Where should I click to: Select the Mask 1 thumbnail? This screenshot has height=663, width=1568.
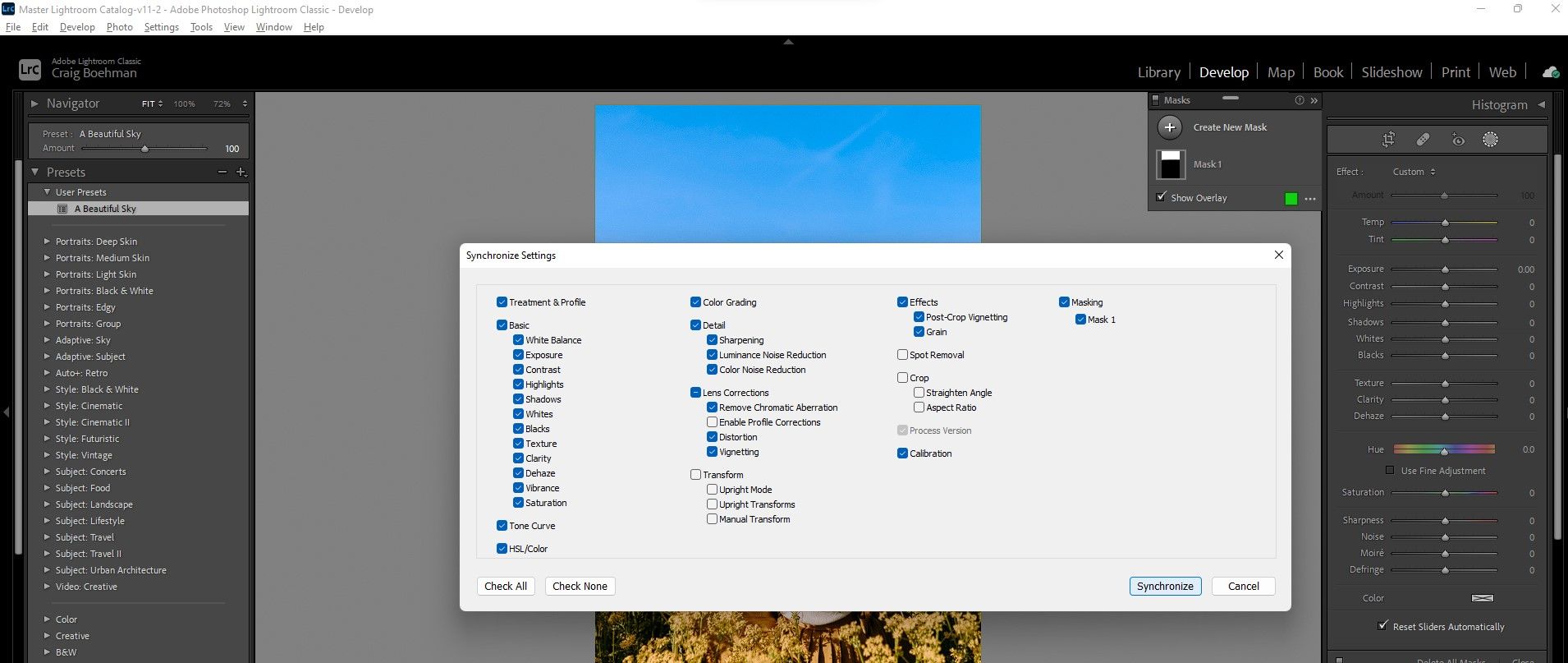point(1171,164)
